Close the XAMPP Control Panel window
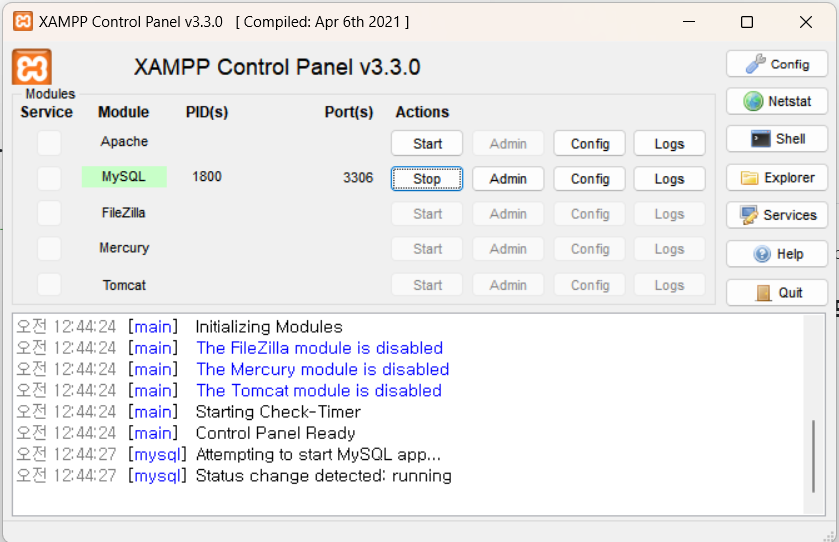This screenshot has height=542, width=839. [806, 21]
